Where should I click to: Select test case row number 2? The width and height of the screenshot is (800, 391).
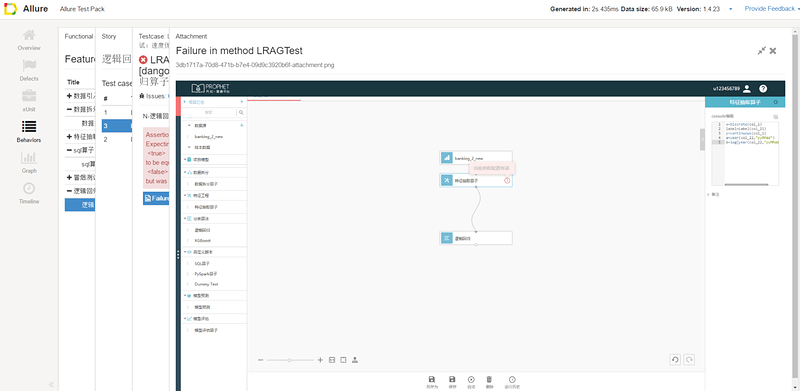116,139
